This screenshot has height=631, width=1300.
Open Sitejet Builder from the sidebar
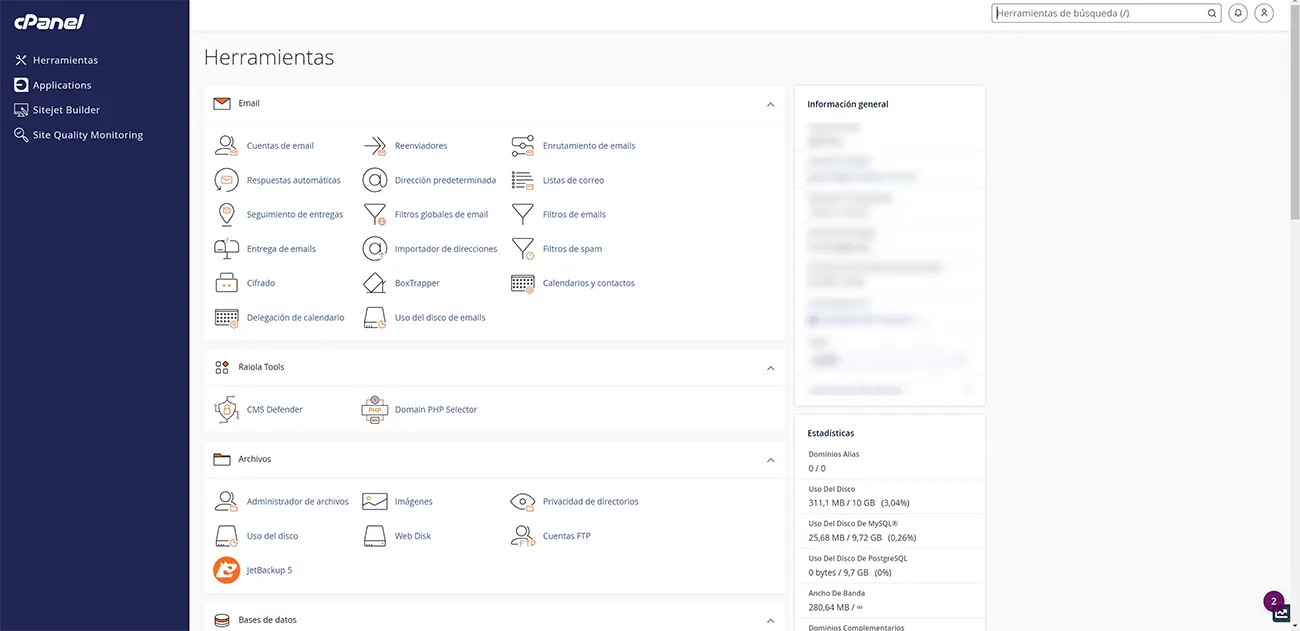point(66,110)
